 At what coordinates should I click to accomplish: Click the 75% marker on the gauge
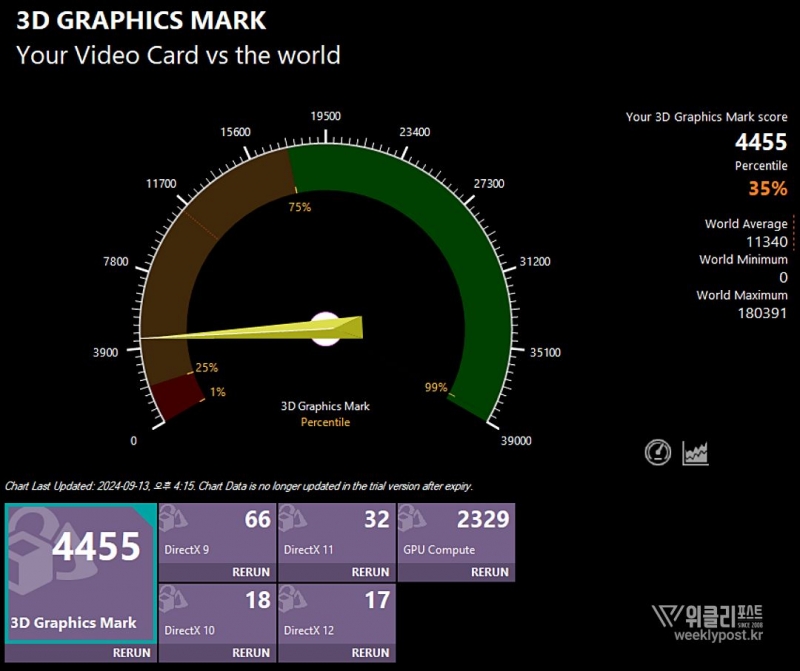(x=299, y=207)
